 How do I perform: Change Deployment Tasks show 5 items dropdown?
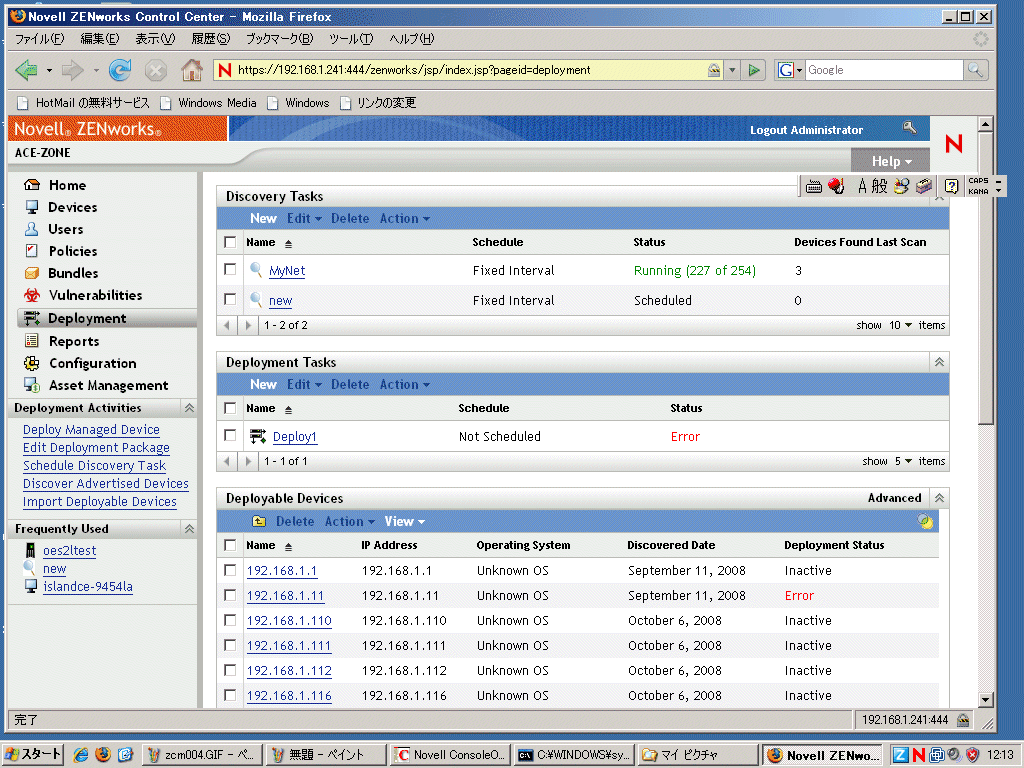[903, 461]
